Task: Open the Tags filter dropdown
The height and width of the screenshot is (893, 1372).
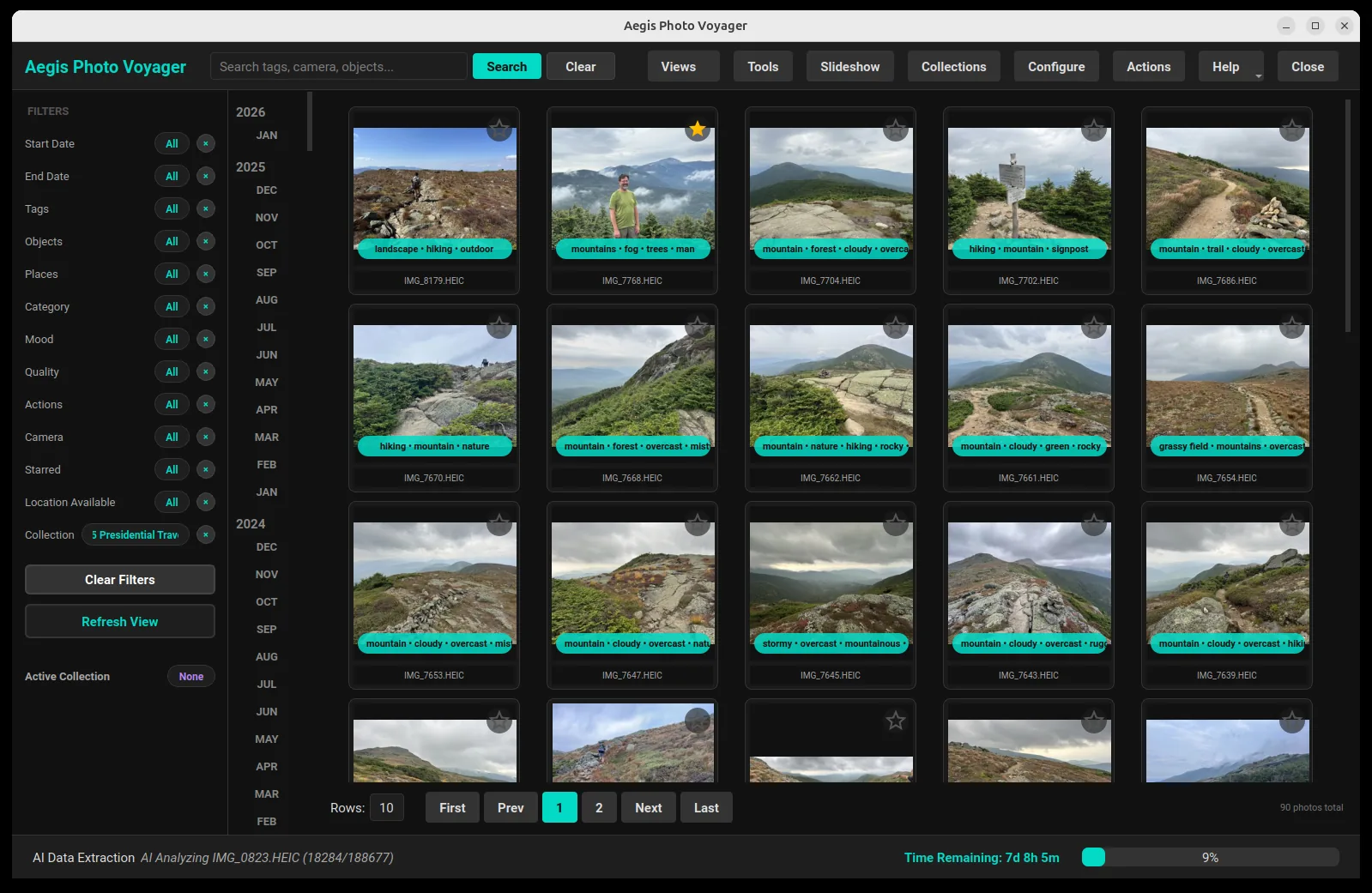Action: coord(172,208)
